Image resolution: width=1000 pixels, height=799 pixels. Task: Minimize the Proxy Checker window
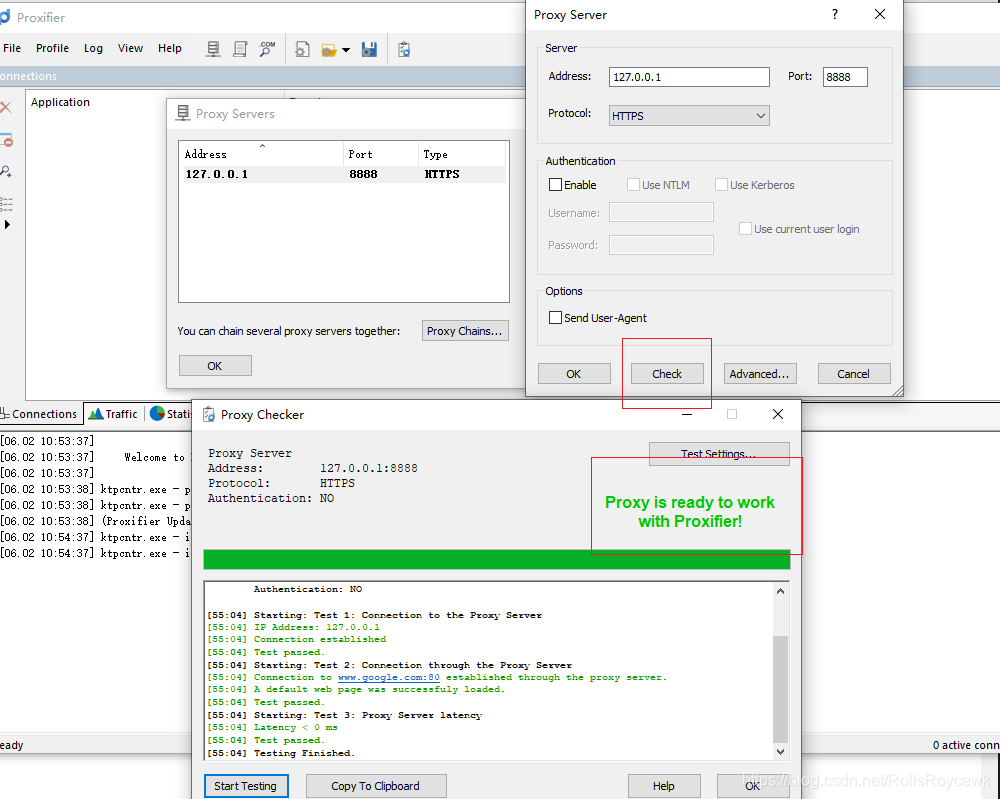[x=687, y=414]
